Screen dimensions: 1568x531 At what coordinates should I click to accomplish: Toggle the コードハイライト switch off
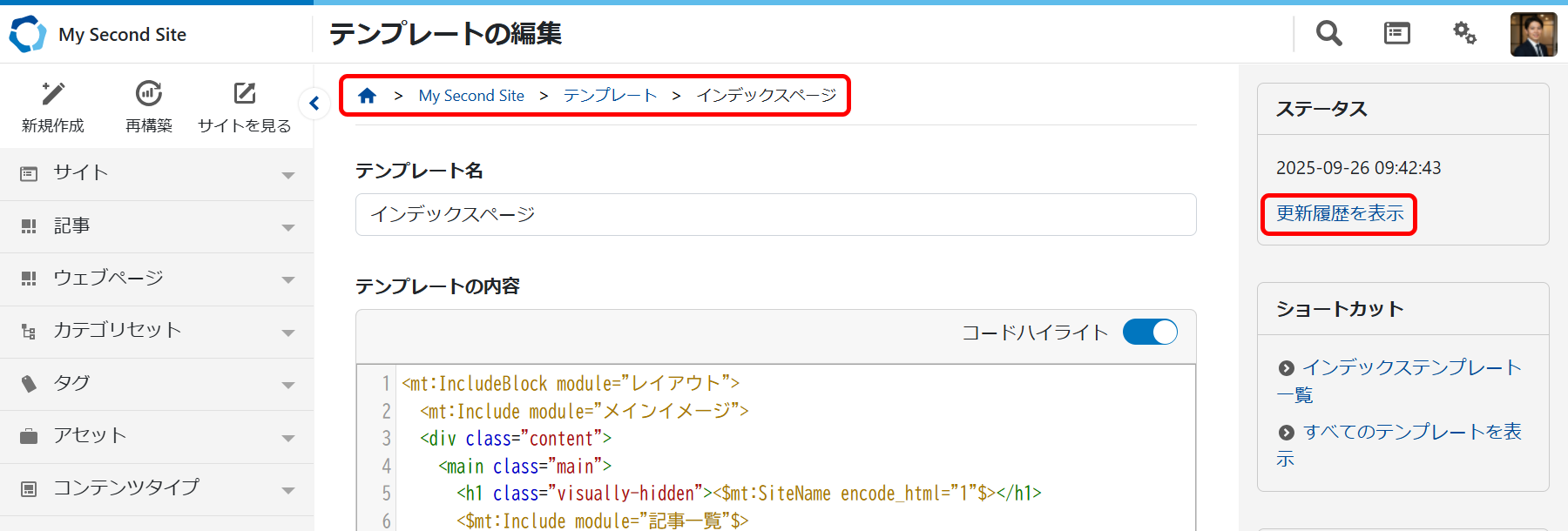[x=1150, y=332]
